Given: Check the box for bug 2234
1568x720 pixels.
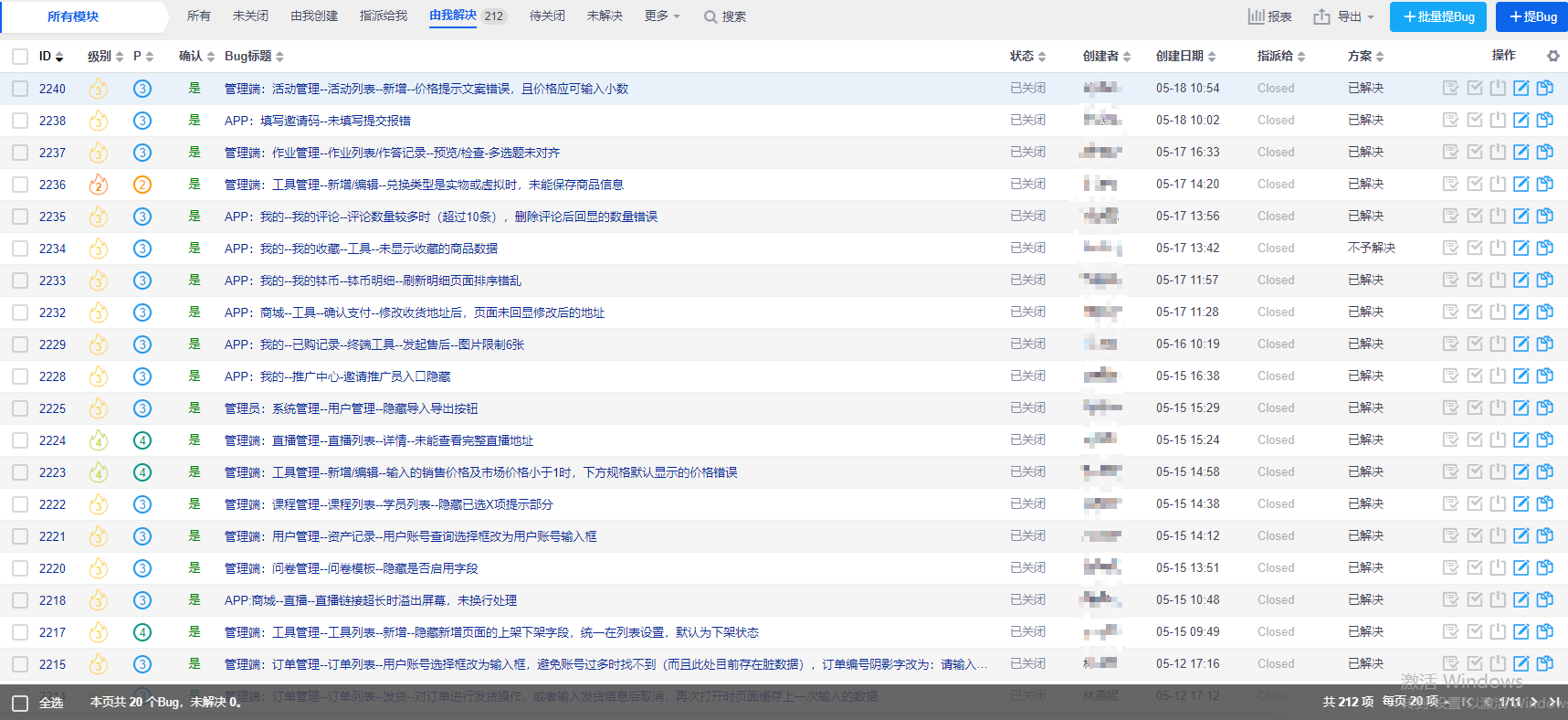Looking at the screenshot, I should pyautogui.click(x=20, y=249).
